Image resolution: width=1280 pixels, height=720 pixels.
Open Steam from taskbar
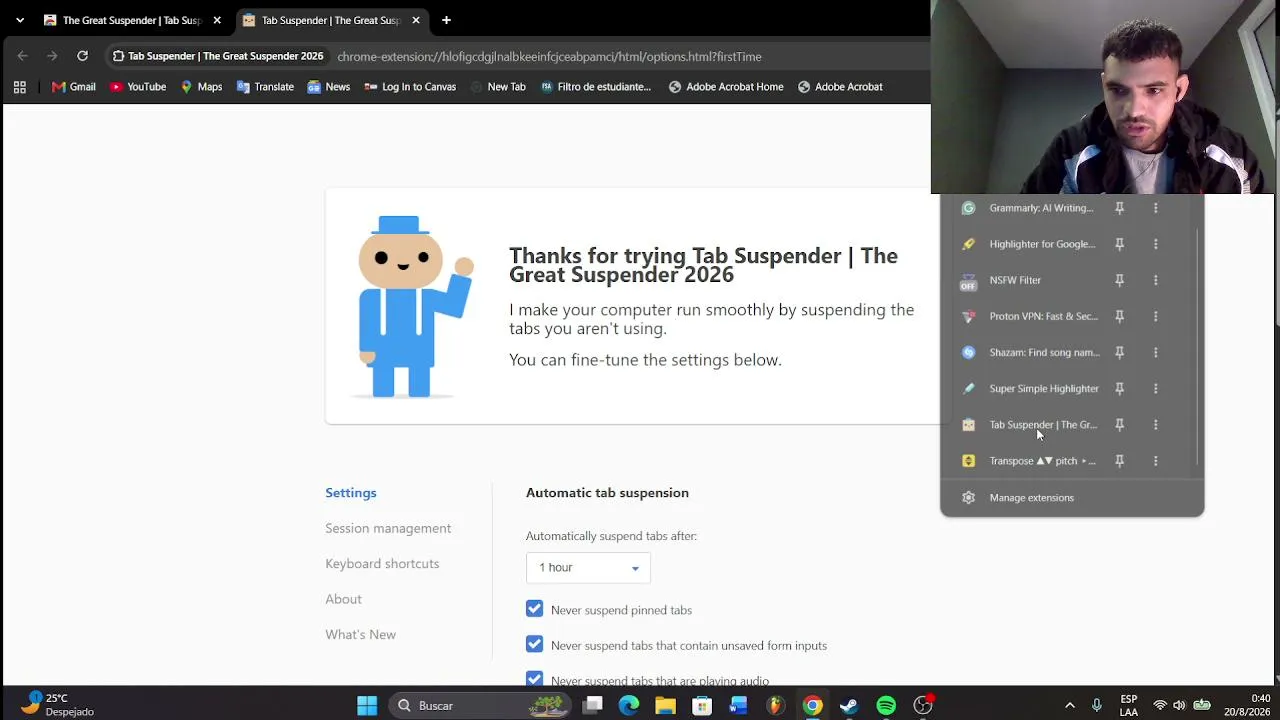coord(849,706)
